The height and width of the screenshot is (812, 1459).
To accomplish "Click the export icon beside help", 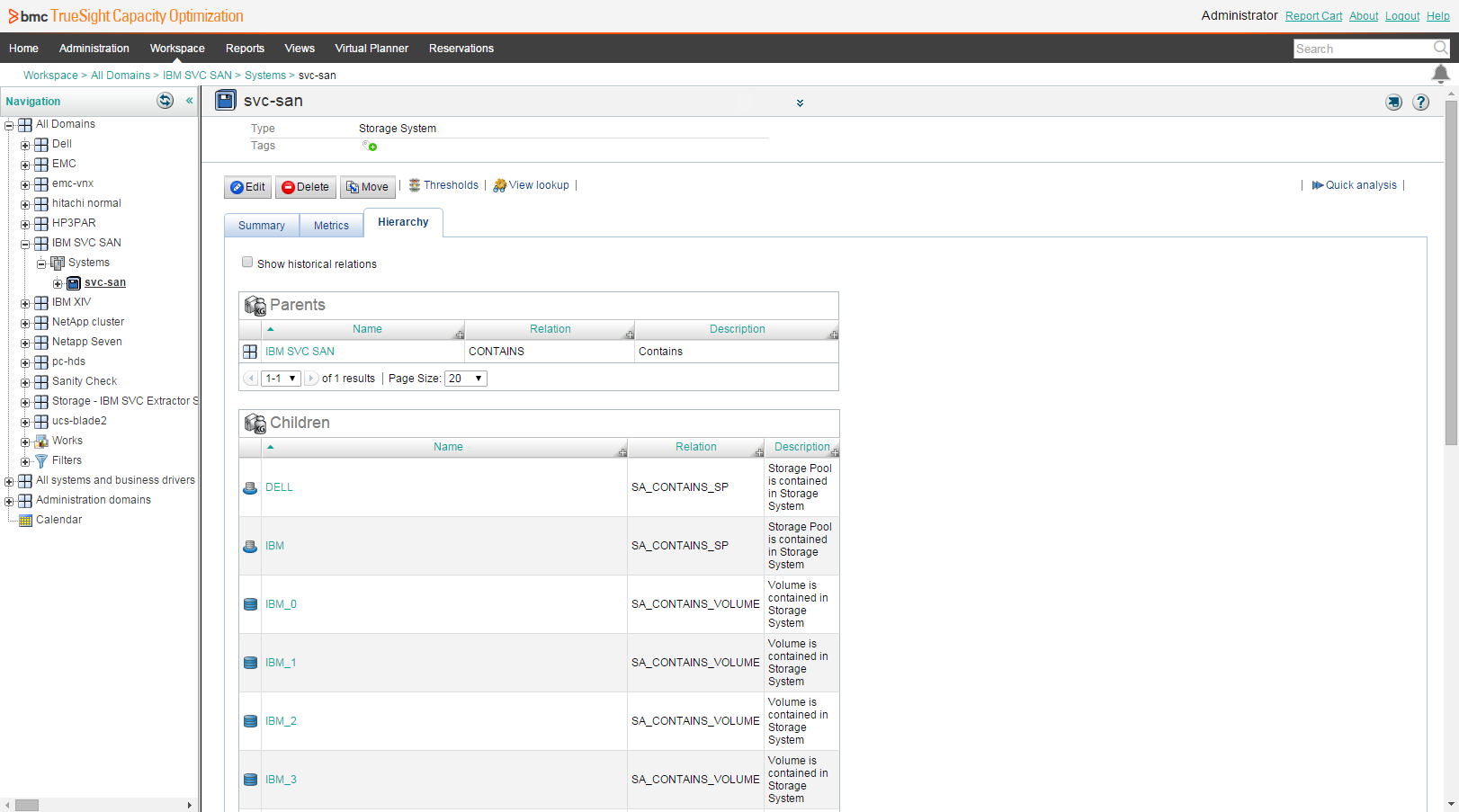I will 1393,103.
